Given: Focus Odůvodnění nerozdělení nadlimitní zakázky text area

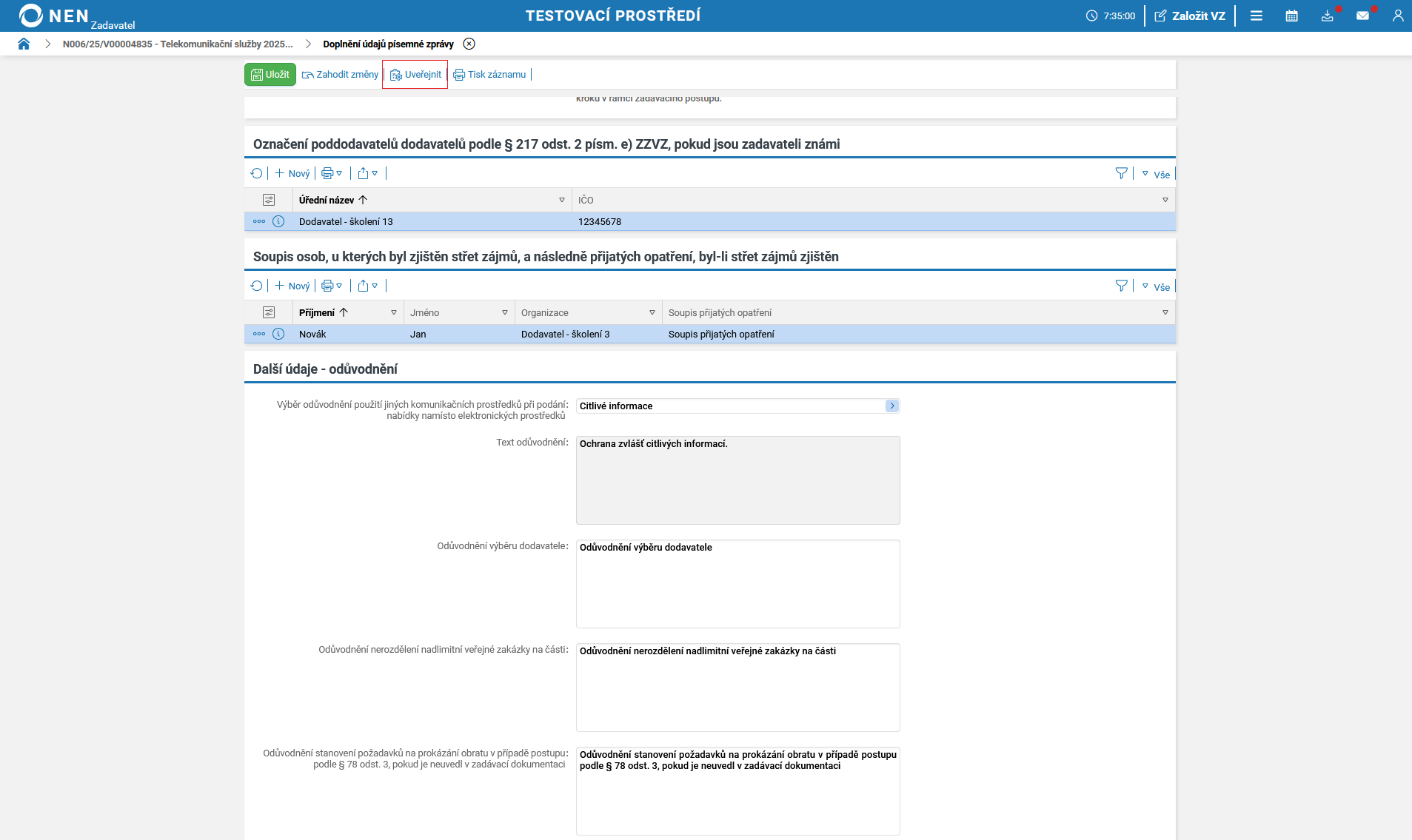Looking at the screenshot, I should point(737,688).
